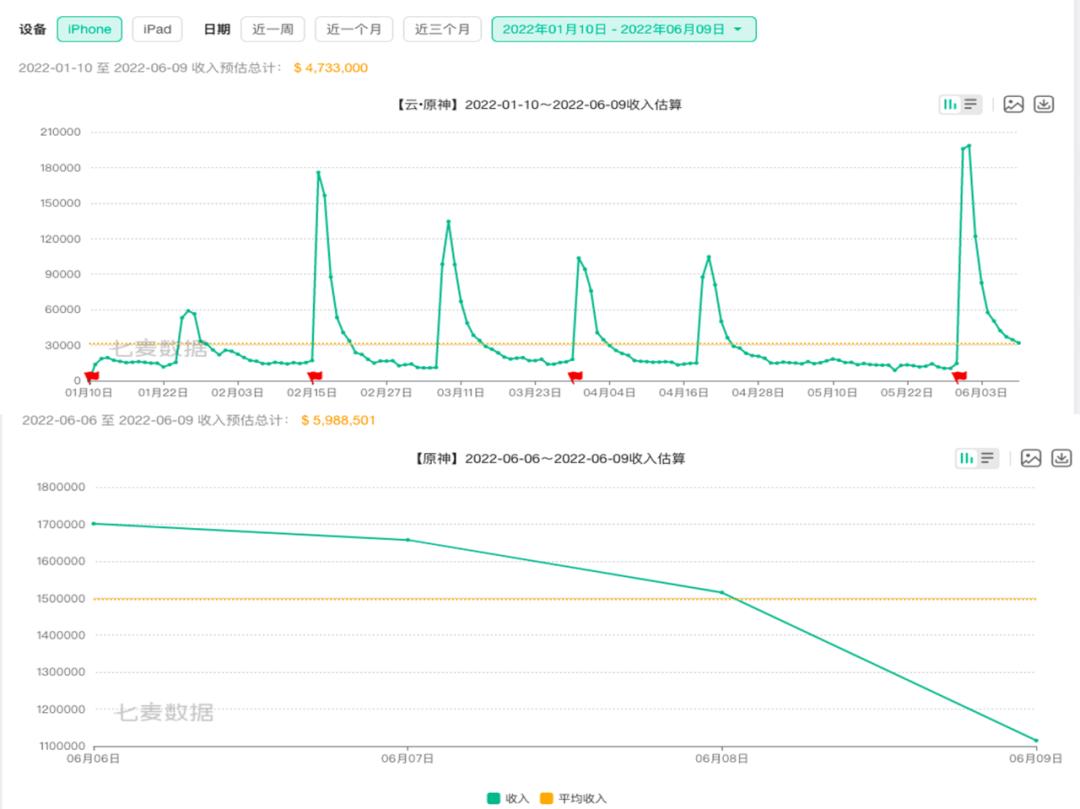Open the date range picker dropdown
The width and height of the screenshot is (1080, 809).
pos(623,29)
